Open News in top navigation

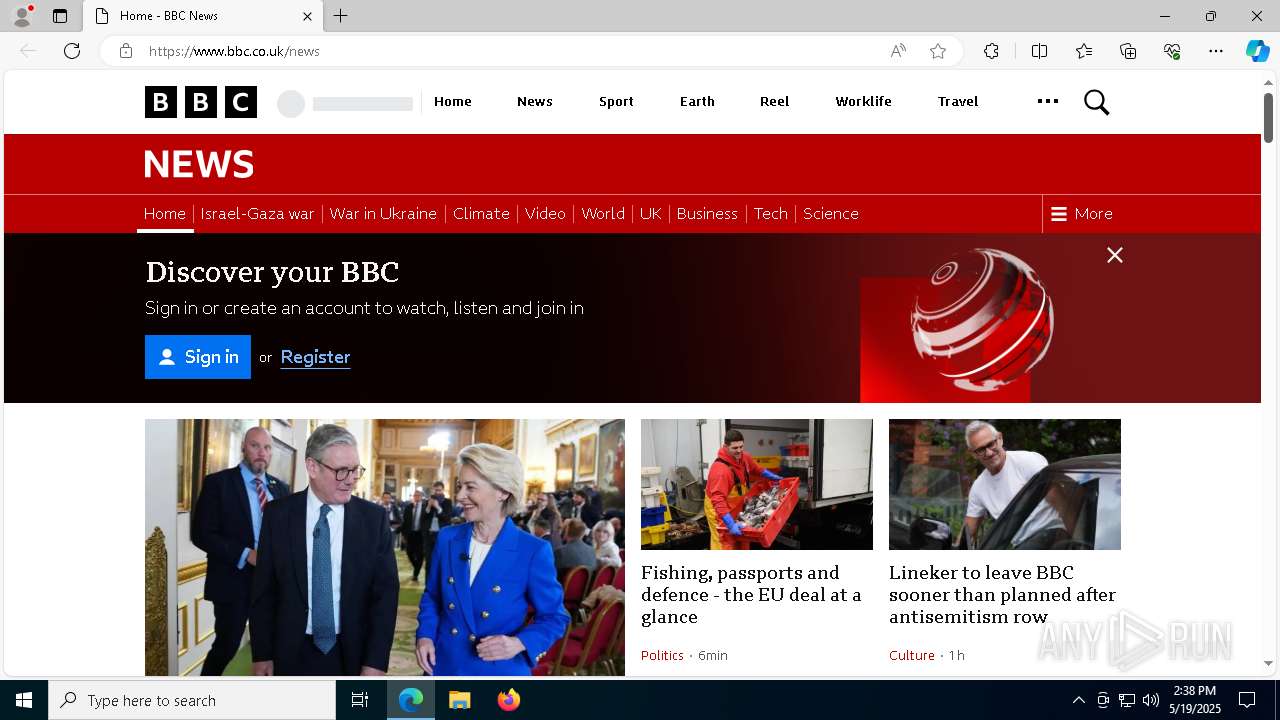point(535,101)
